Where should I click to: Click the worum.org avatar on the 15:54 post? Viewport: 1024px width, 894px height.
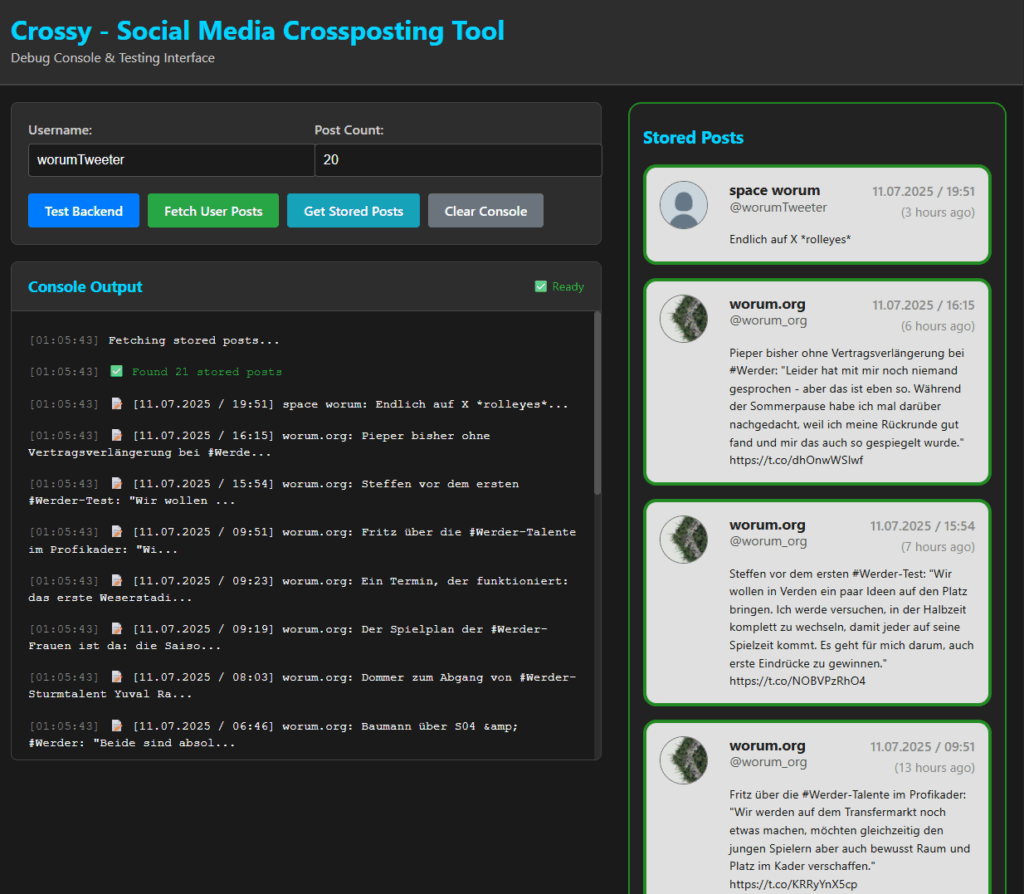(x=684, y=539)
